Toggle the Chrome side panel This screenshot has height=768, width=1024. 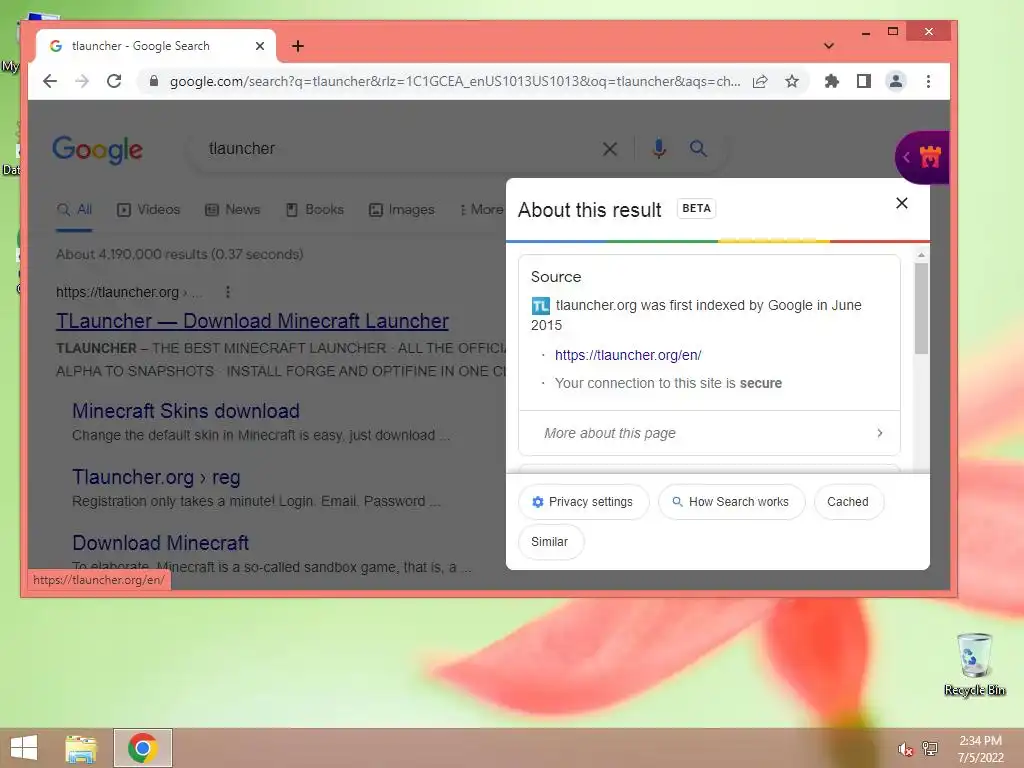click(x=863, y=81)
